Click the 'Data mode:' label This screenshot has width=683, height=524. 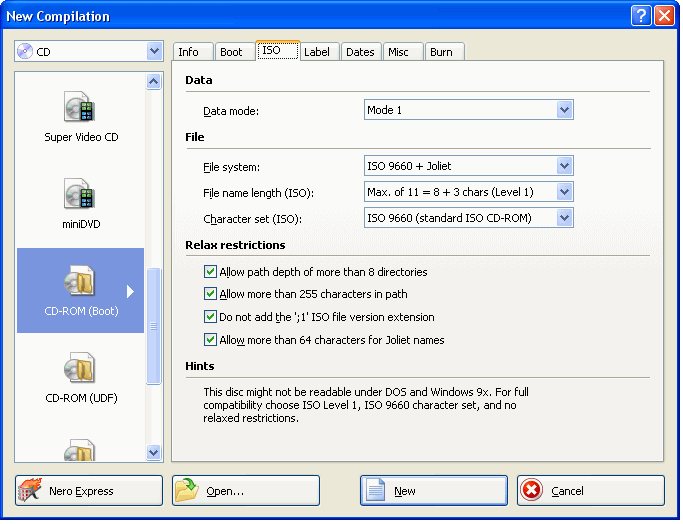coord(231,112)
